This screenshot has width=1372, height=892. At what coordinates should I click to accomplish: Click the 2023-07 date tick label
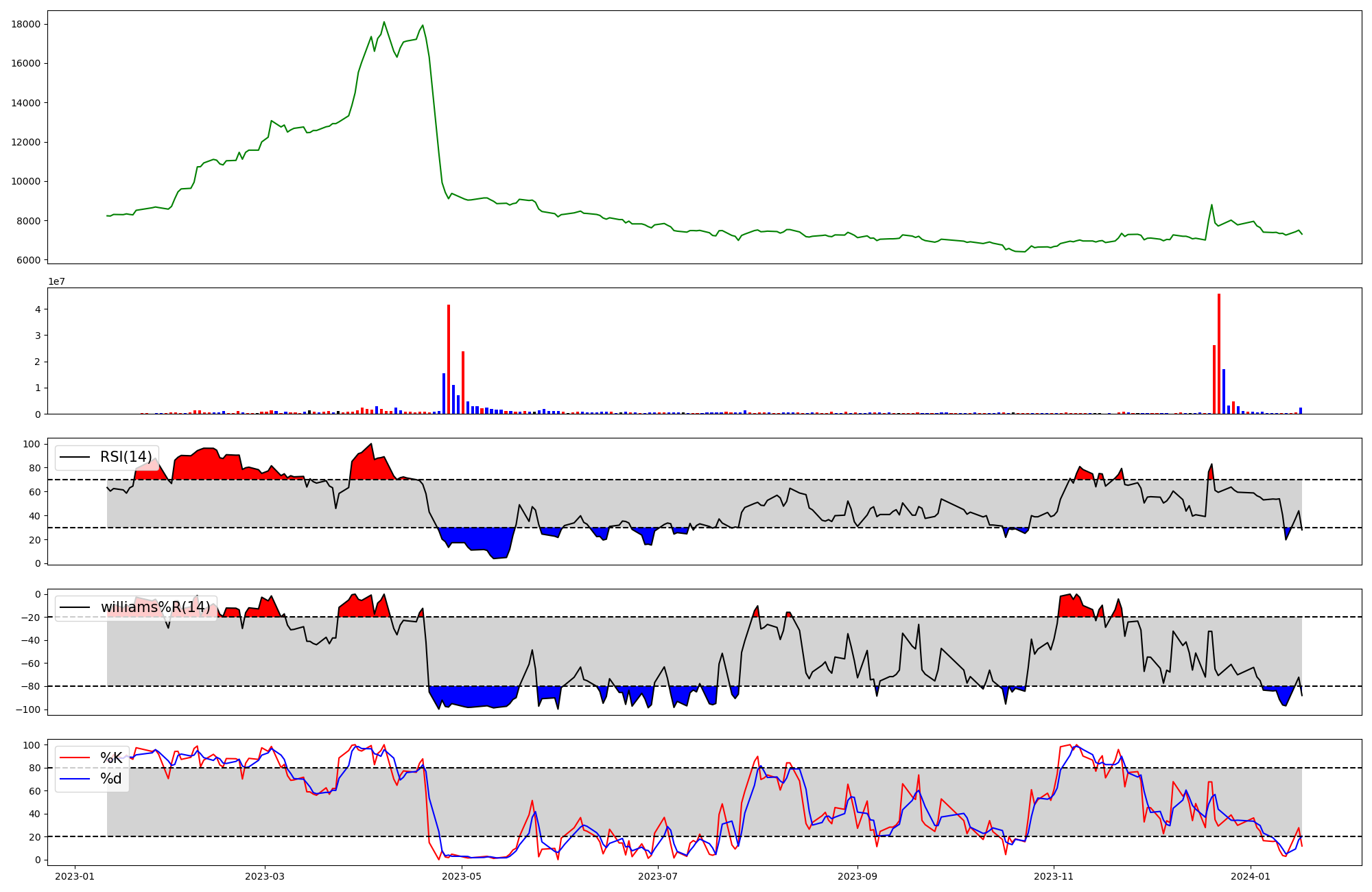point(658,876)
